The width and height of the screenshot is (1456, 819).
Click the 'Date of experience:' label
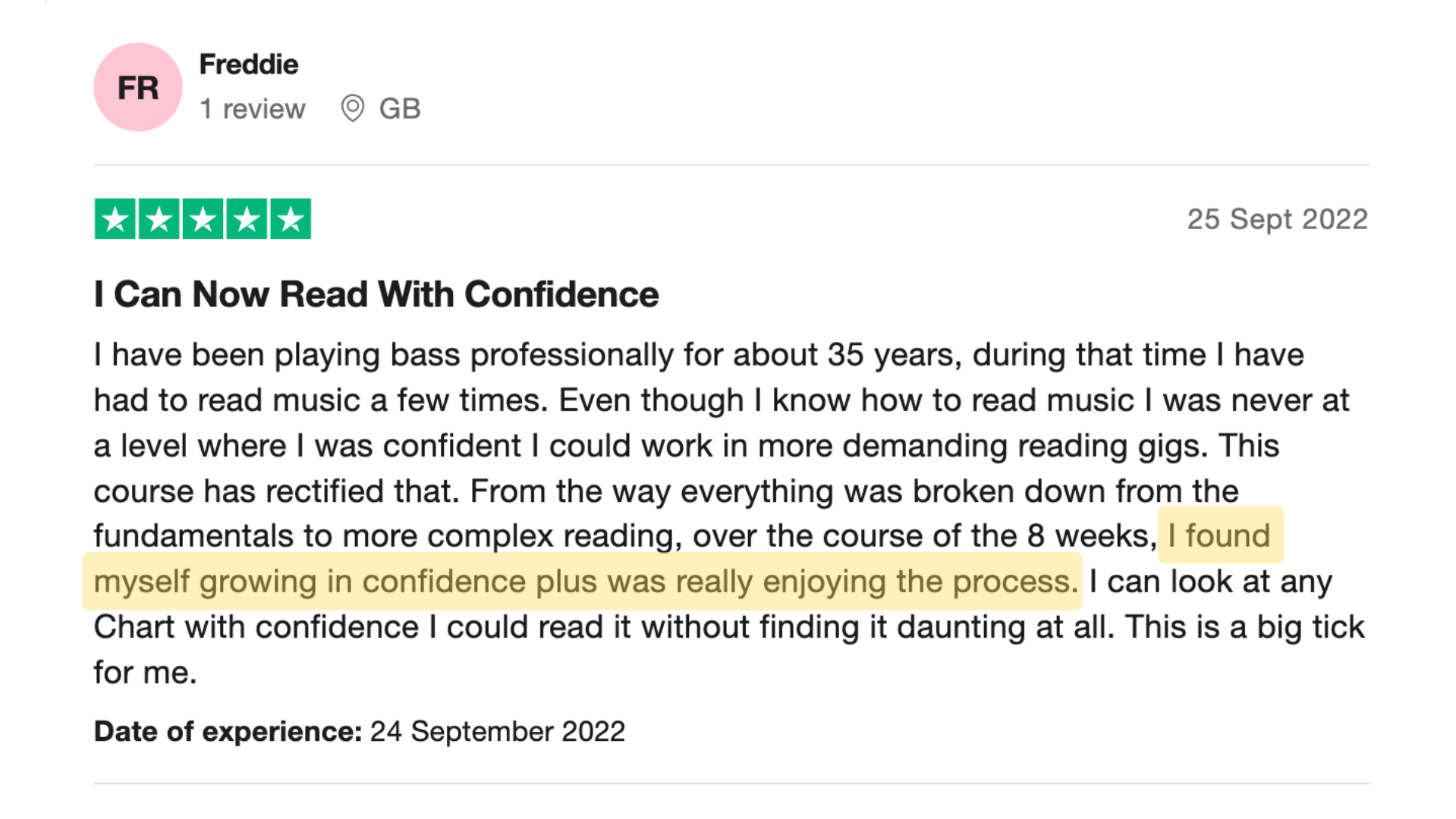coord(228,732)
